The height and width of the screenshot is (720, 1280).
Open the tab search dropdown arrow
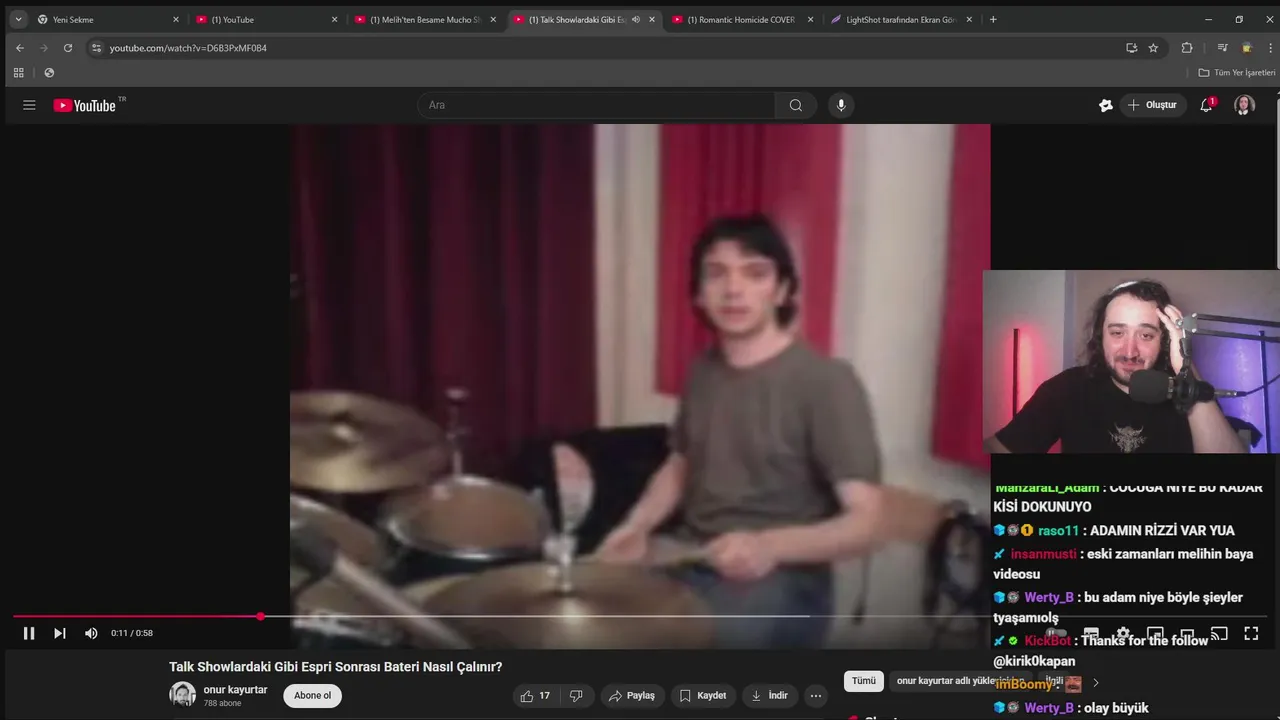pos(18,19)
